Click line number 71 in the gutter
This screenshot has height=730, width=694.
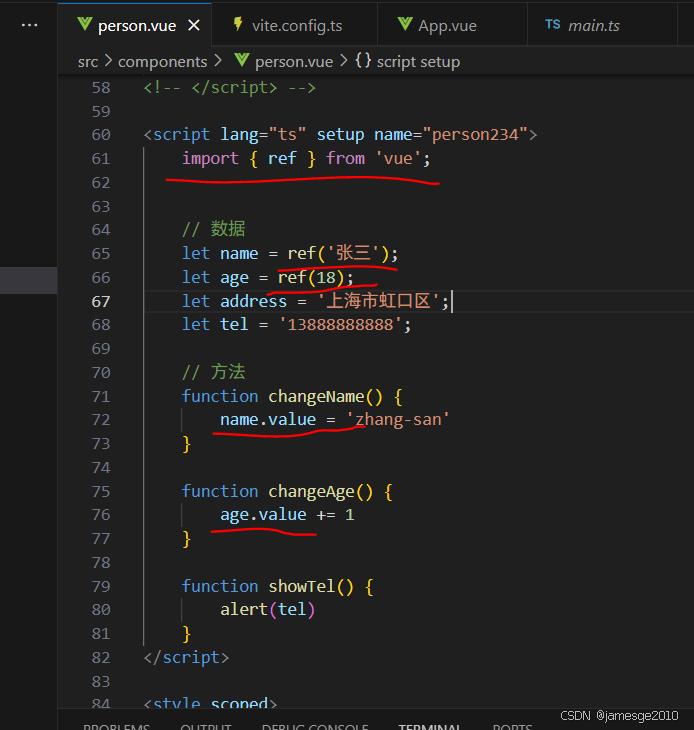click(101, 397)
